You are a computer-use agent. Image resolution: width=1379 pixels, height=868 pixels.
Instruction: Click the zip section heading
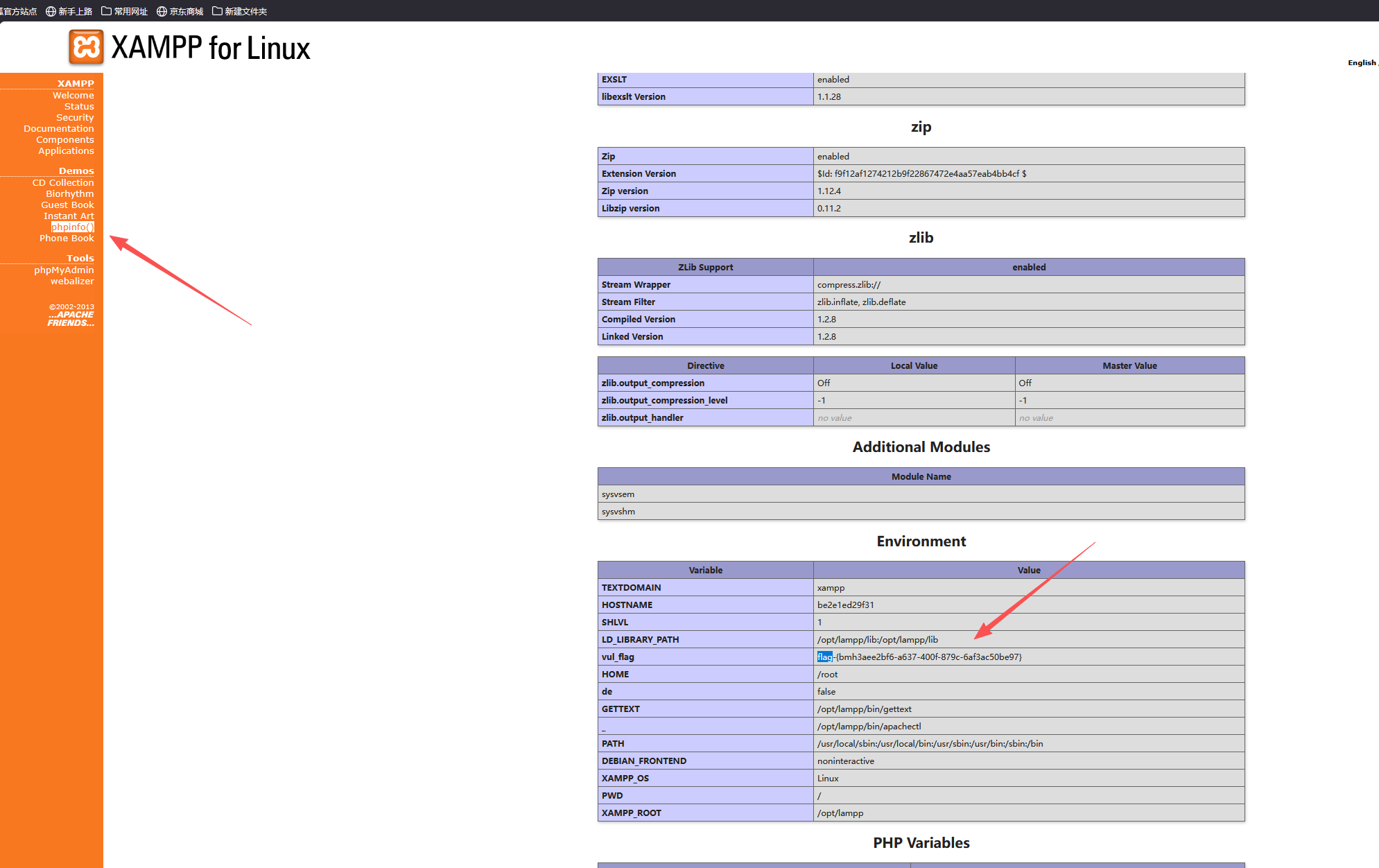click(921, 126)
